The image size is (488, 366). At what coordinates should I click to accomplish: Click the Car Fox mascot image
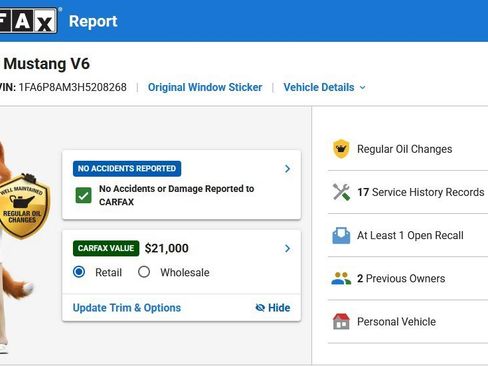pos(16,247)
